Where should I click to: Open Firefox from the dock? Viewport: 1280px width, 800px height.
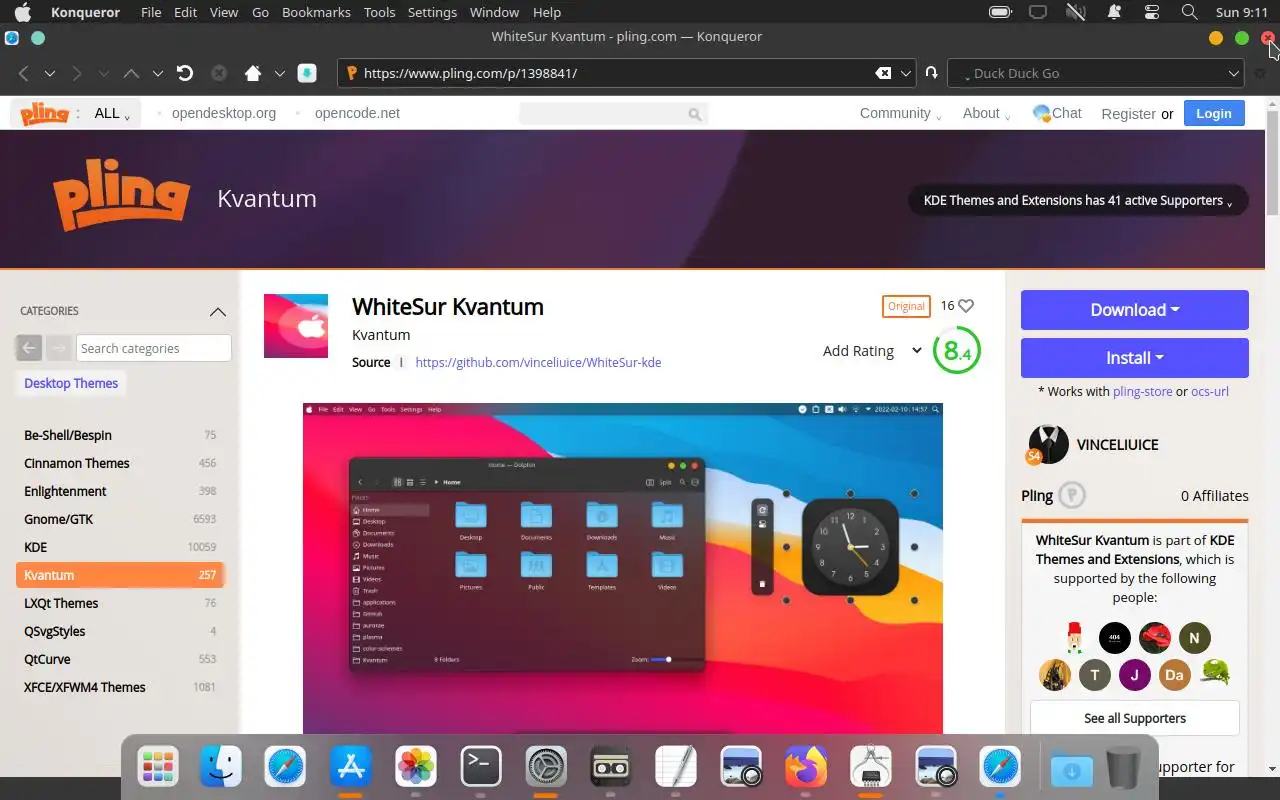(806, 767)
